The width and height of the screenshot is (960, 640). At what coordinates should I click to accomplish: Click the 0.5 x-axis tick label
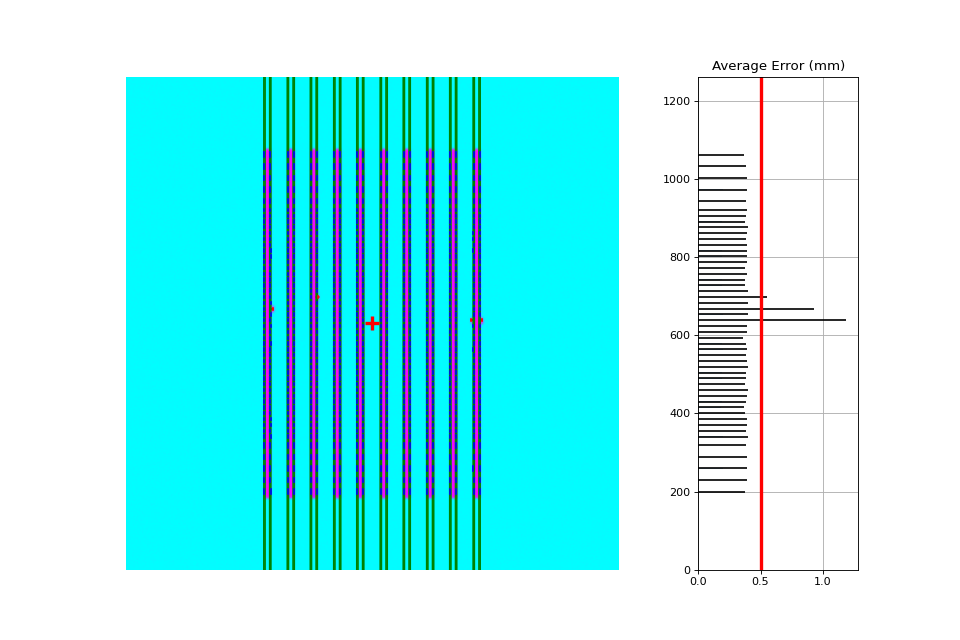pos(760,581)
